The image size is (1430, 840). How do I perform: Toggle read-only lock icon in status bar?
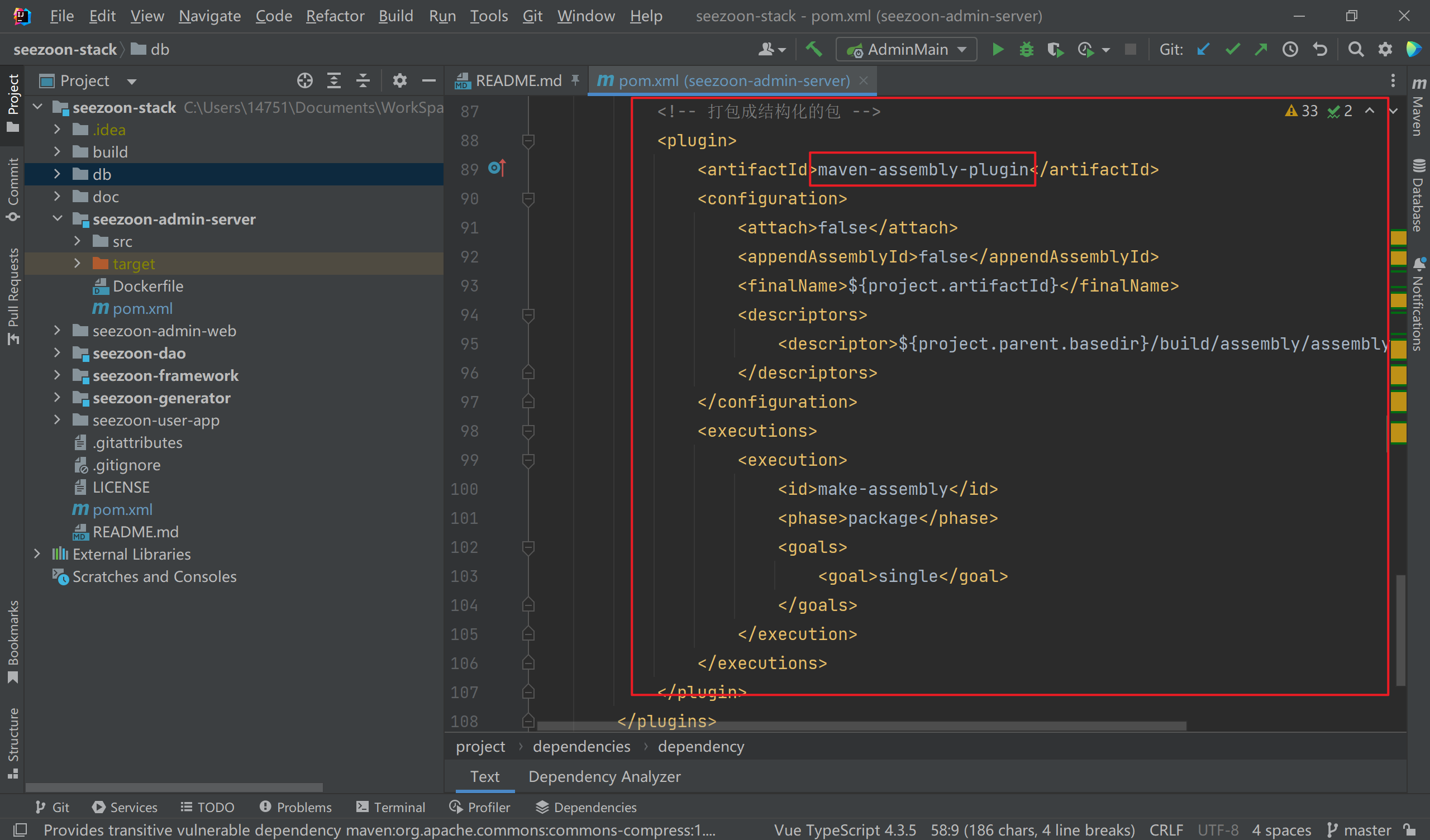point(1408,829)
